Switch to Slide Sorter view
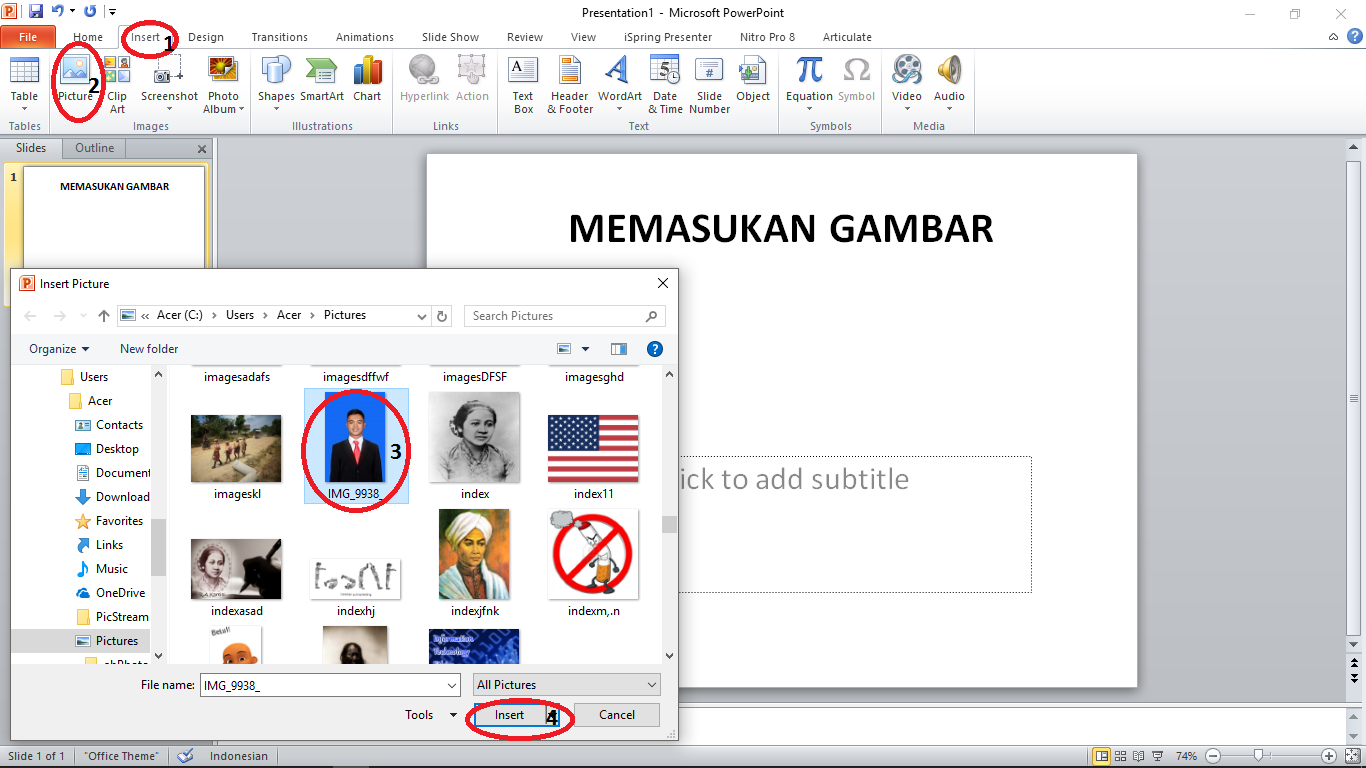The width and height of the screenshot is (1366, 768). coord(1121,756)
